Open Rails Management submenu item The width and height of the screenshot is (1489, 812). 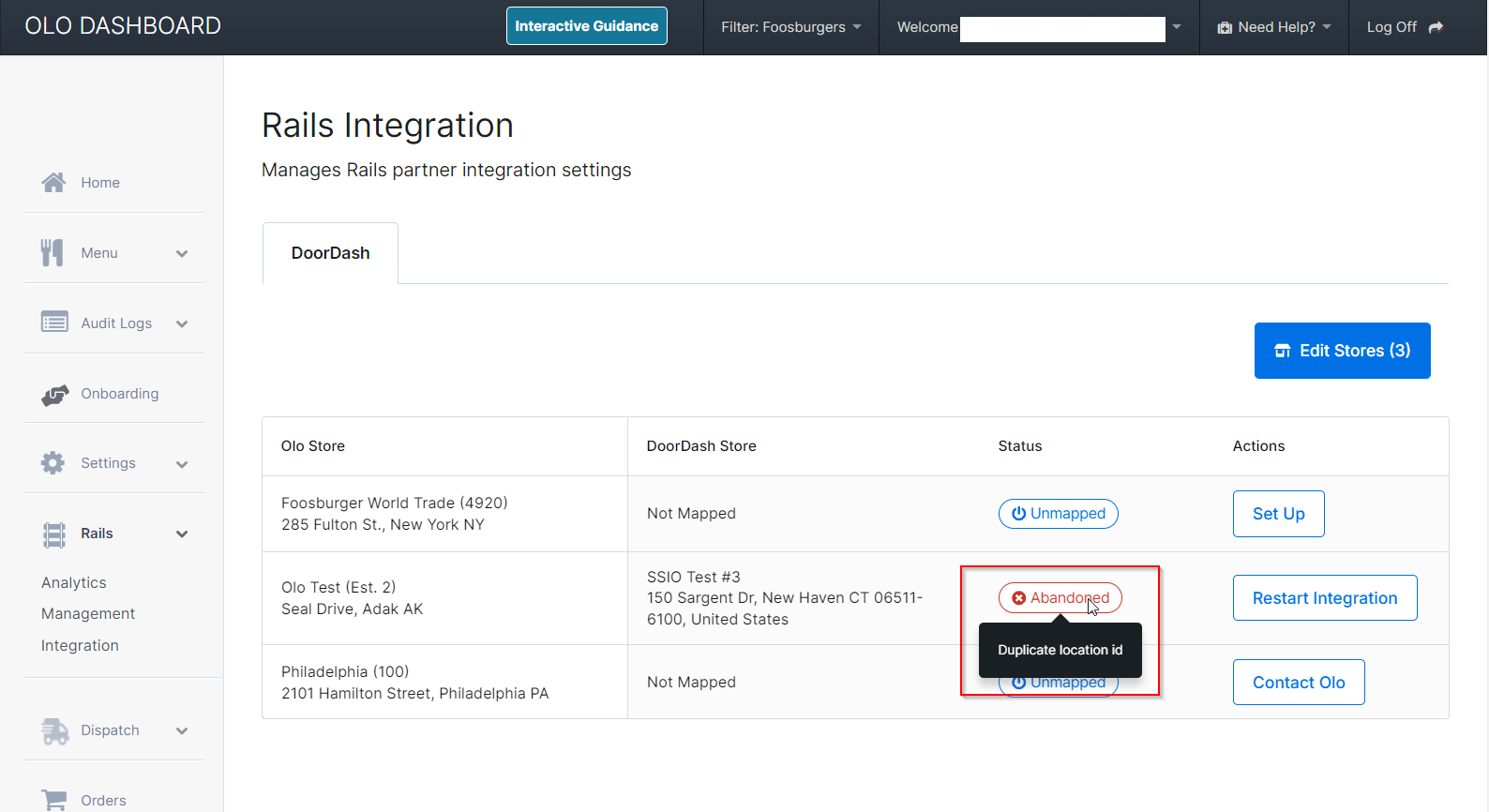pos(88,614)
